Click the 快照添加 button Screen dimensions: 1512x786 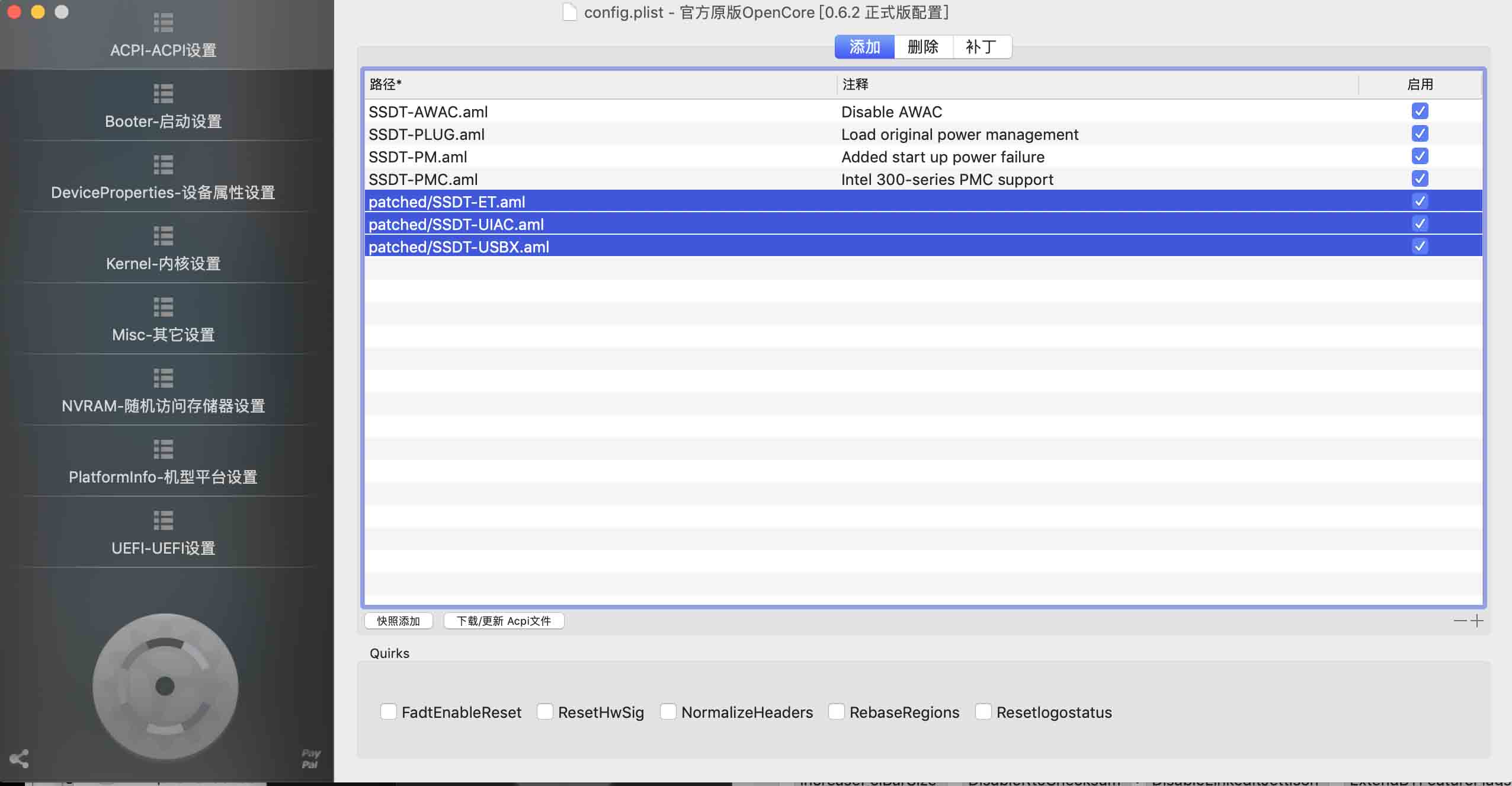pyautogui.click(x=398, y=621)
